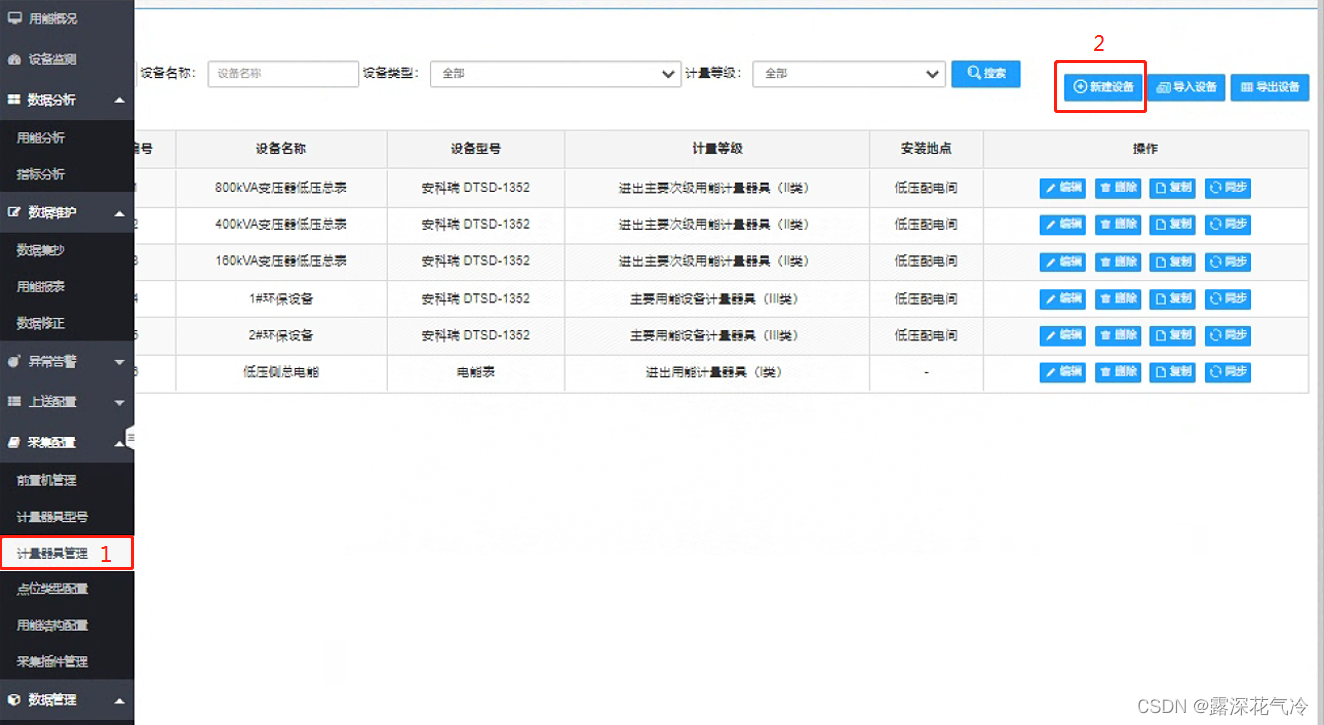Sync the 1#环保设备 row
Screen dimensions: 1324x725
click(1228, 299)
